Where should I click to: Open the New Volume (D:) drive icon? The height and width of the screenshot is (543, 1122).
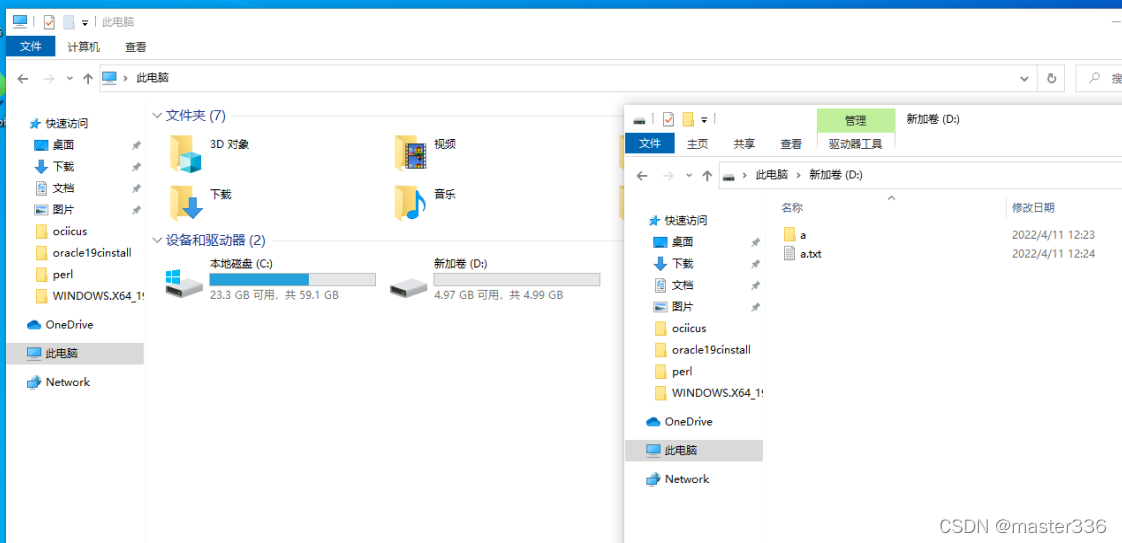coord(409,286)
